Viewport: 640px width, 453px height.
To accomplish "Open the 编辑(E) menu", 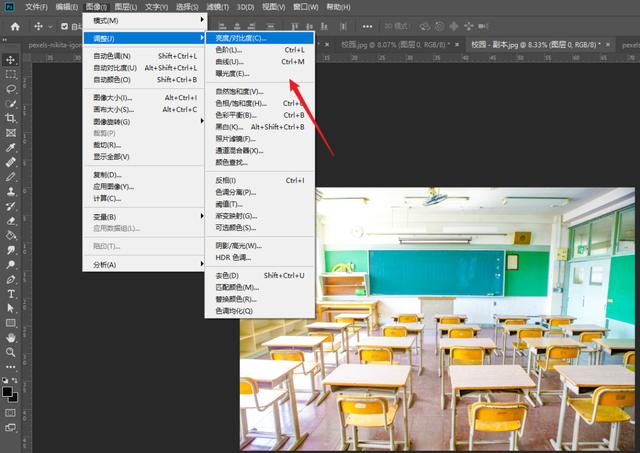I will point(67,7).
